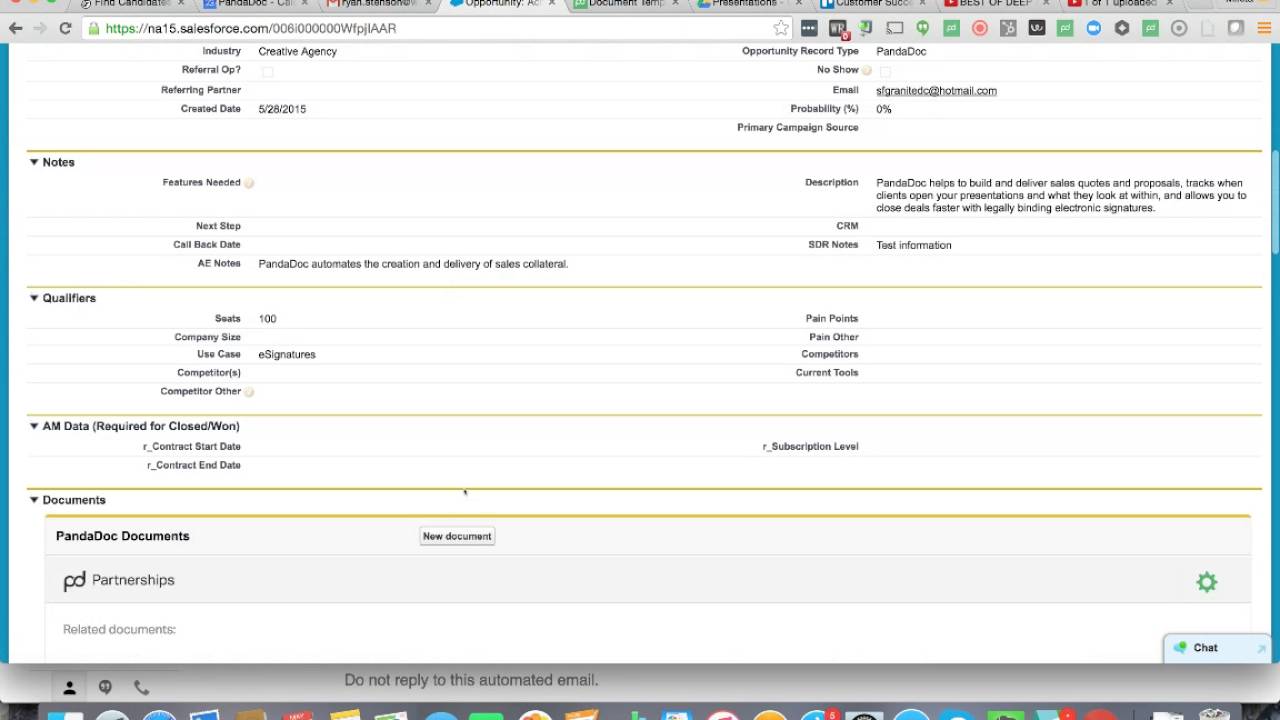Image resolution: width=1280 pixels, height=720 pixels.
Task: Switch to the PandaDoc - Cal tab
Action: point(252,4)
